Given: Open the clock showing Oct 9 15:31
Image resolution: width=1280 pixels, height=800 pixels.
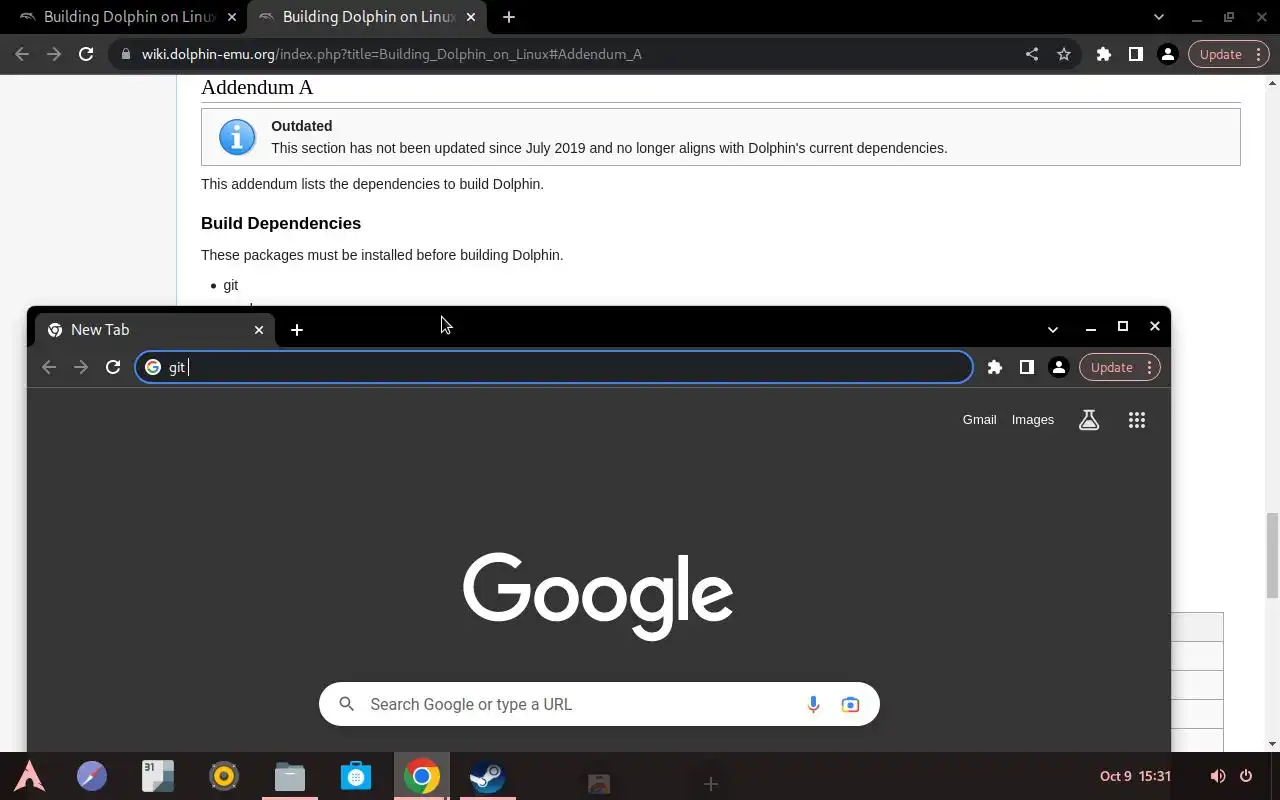Looking at the screenshot, I should point(1135,776).
